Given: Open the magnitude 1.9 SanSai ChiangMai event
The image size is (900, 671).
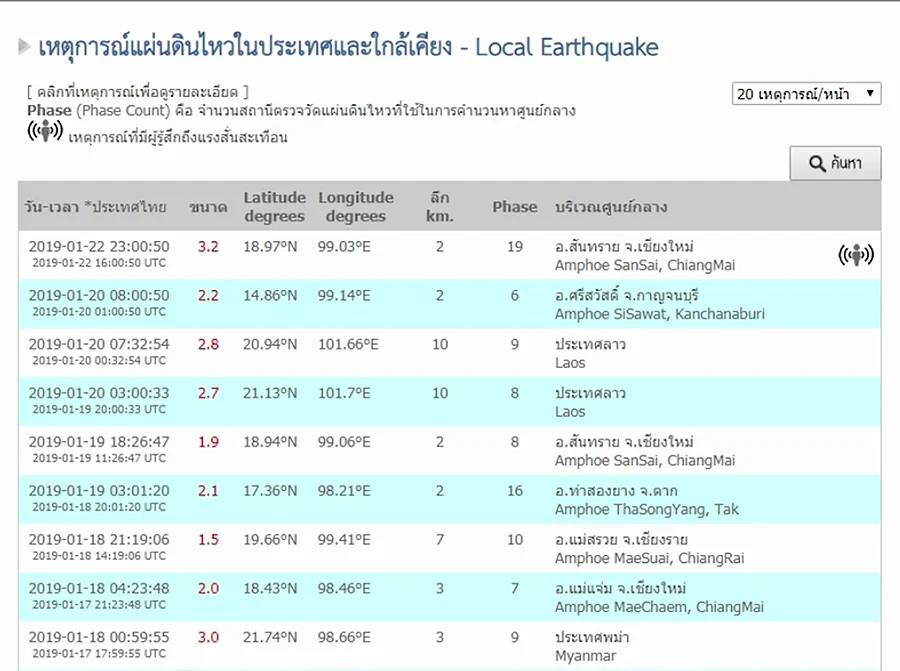Looking at the screenshot, I should click(x=449, y=451).
